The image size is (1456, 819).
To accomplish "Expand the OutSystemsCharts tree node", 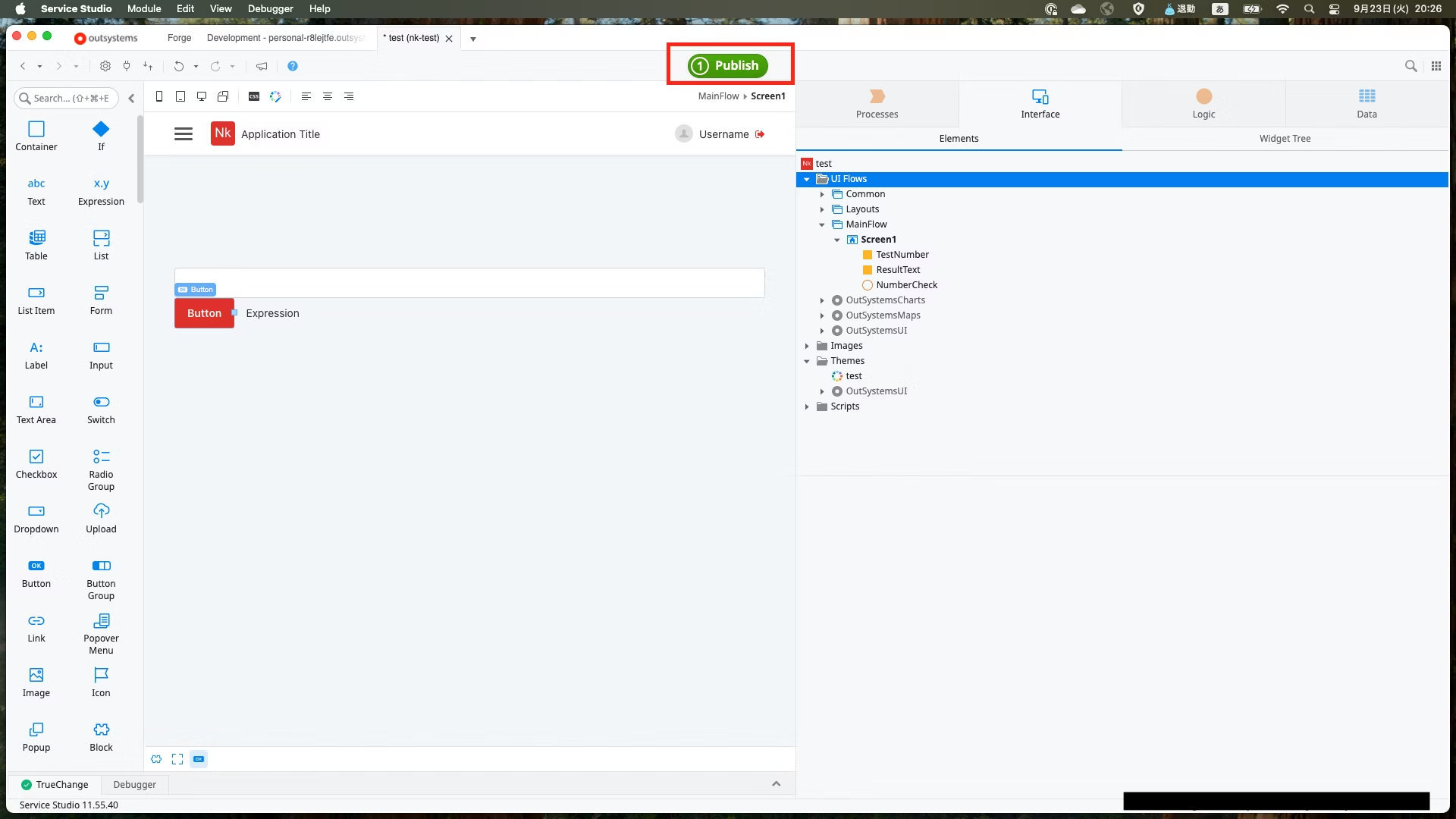I will click(822, 300).
